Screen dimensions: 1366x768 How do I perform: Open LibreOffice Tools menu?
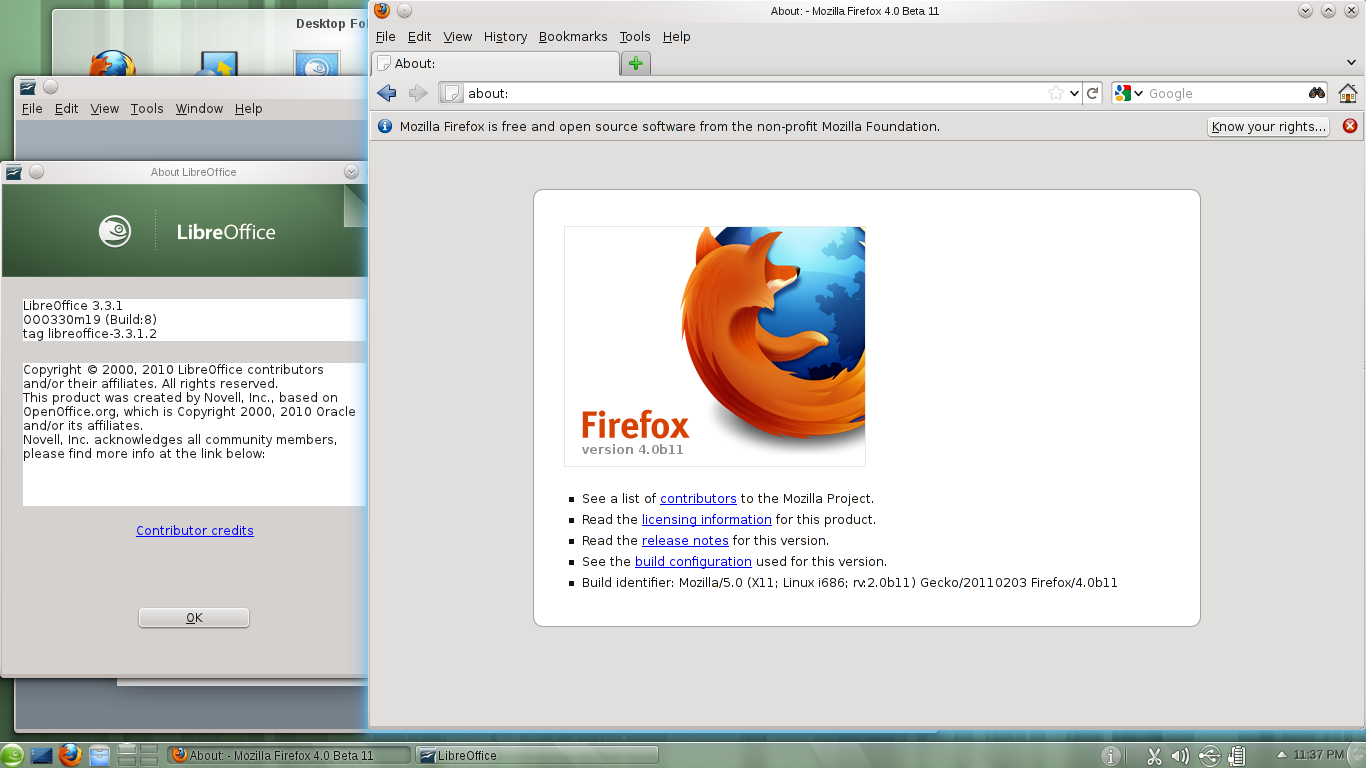coord(147,108)
